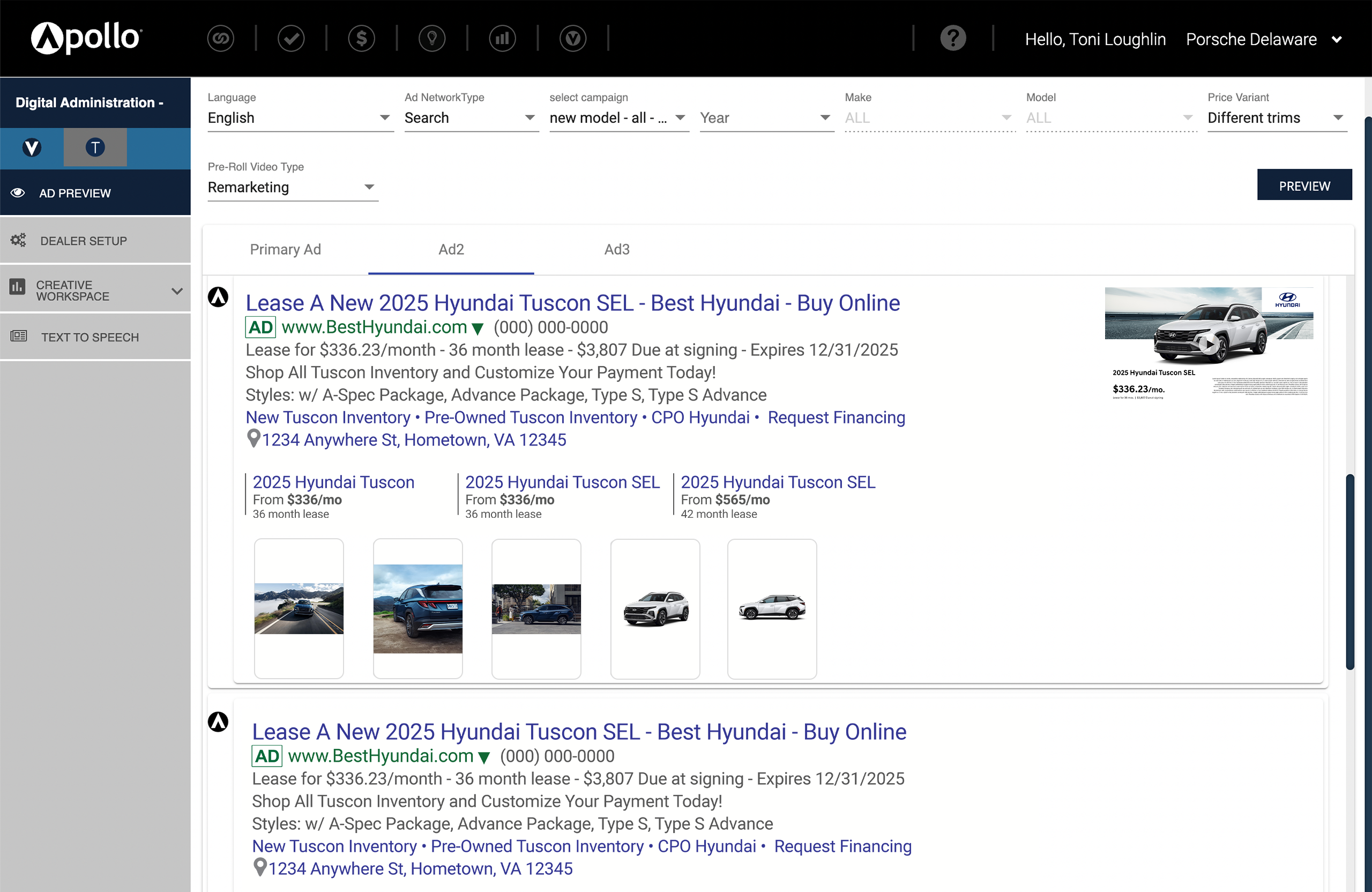1372x892 pixels.
Task: Open the Model dropdown
Action: pyautogui.click(x=1111, y=117)
